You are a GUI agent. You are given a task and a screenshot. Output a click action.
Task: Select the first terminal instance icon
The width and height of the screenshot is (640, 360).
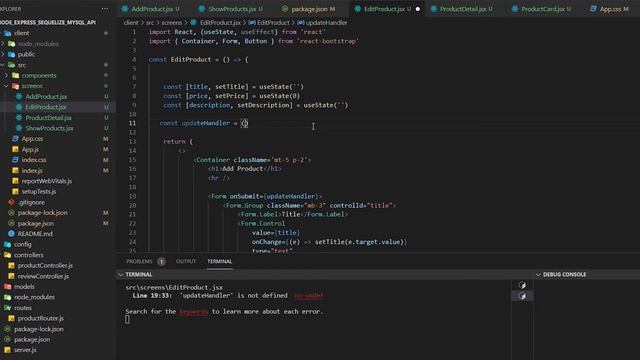(x=522, y=285)
